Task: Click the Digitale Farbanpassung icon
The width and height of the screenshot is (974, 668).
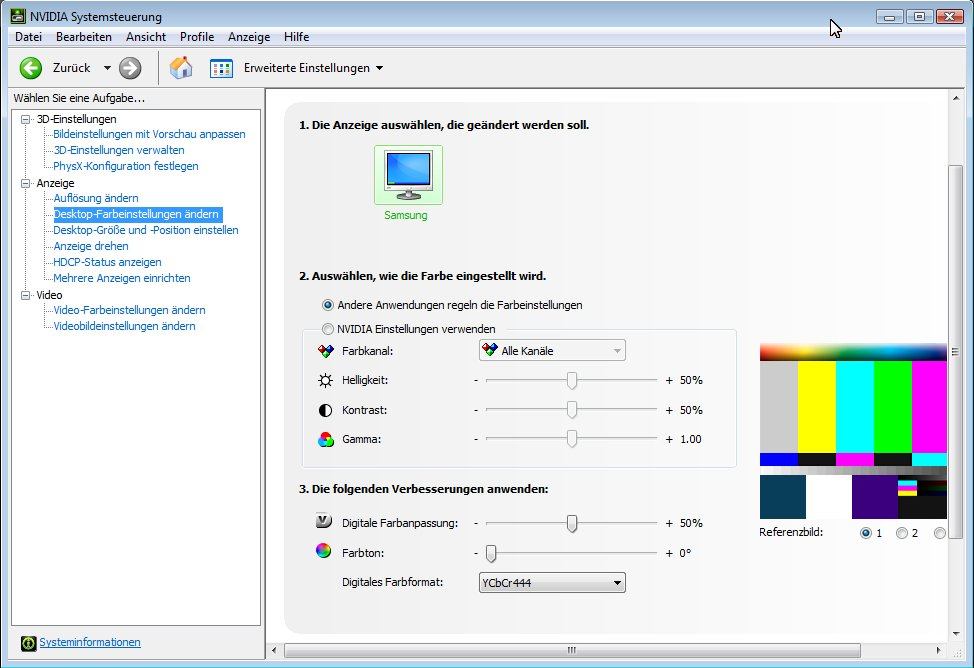Action: click(324, 521)
